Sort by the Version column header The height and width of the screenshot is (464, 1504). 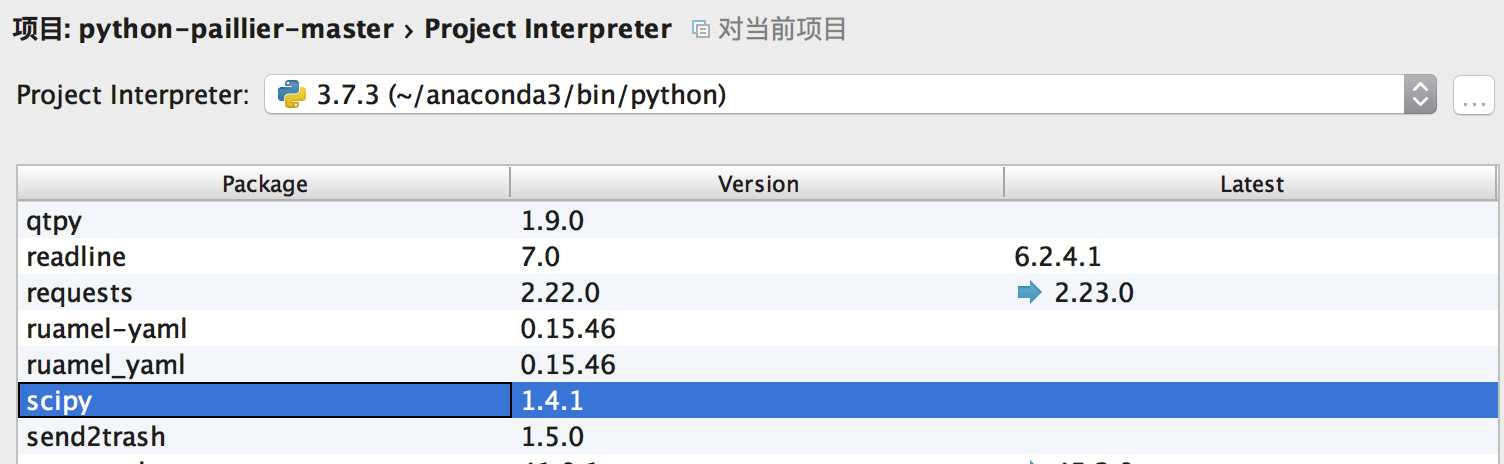tap(757, 184)
